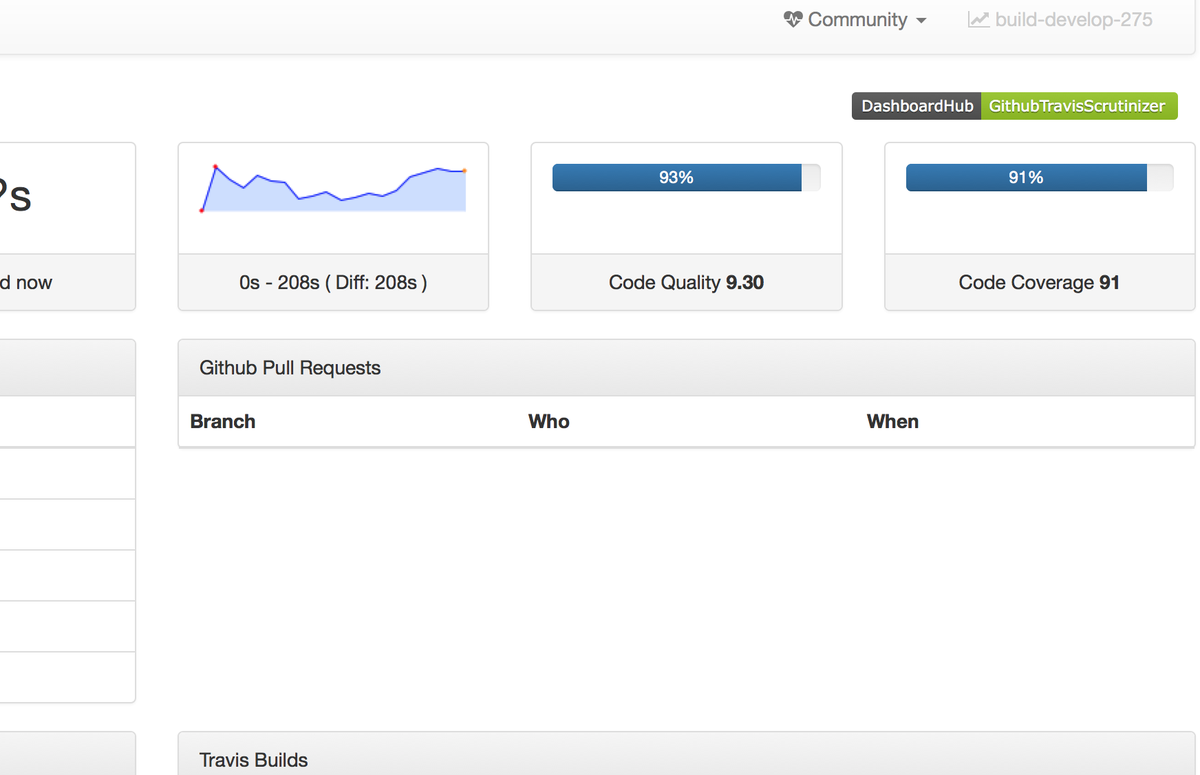The height and width of the screenshot is (775, 1200).
Task: Click the 0s - 208s duration label
Action: point(333,283)
